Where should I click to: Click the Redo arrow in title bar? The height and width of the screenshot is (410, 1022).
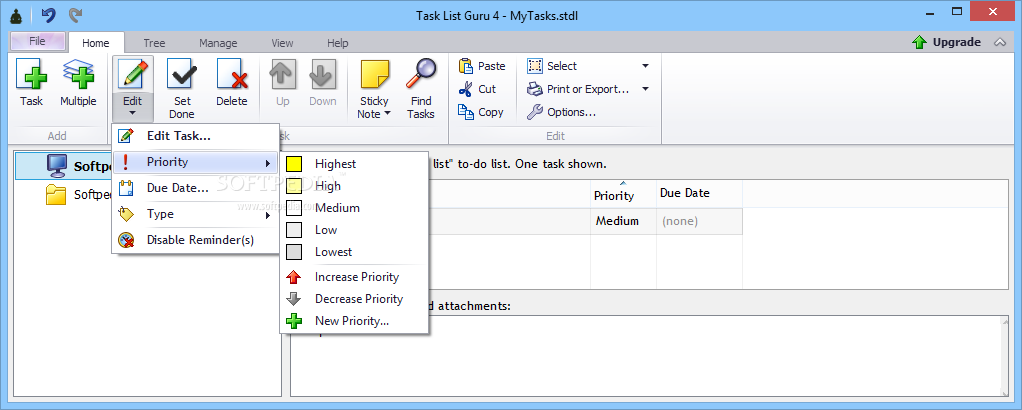[76, 14]
